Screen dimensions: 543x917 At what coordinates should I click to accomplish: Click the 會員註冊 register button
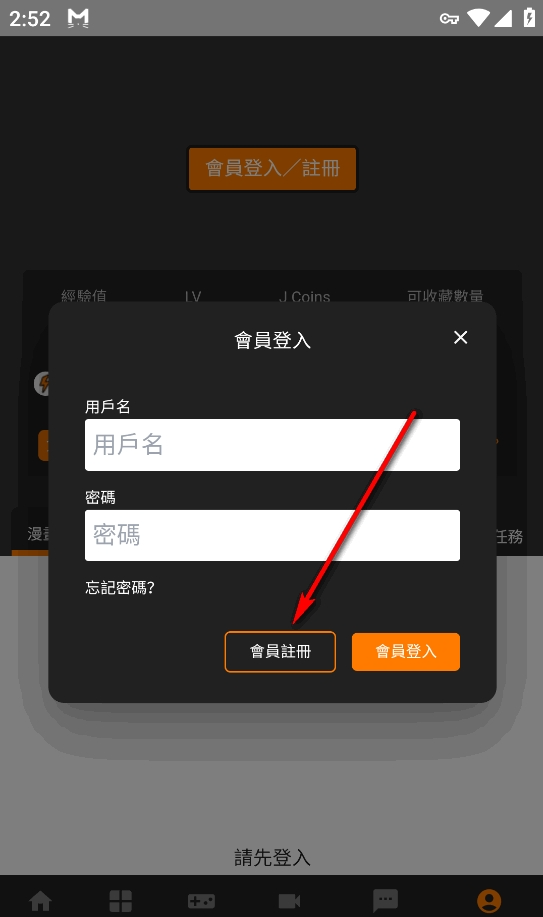pos(280,651)
